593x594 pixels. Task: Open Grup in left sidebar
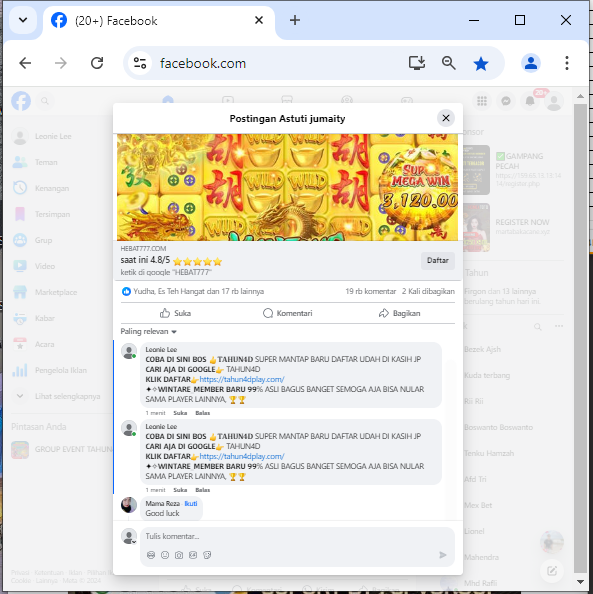coord(43,240)
